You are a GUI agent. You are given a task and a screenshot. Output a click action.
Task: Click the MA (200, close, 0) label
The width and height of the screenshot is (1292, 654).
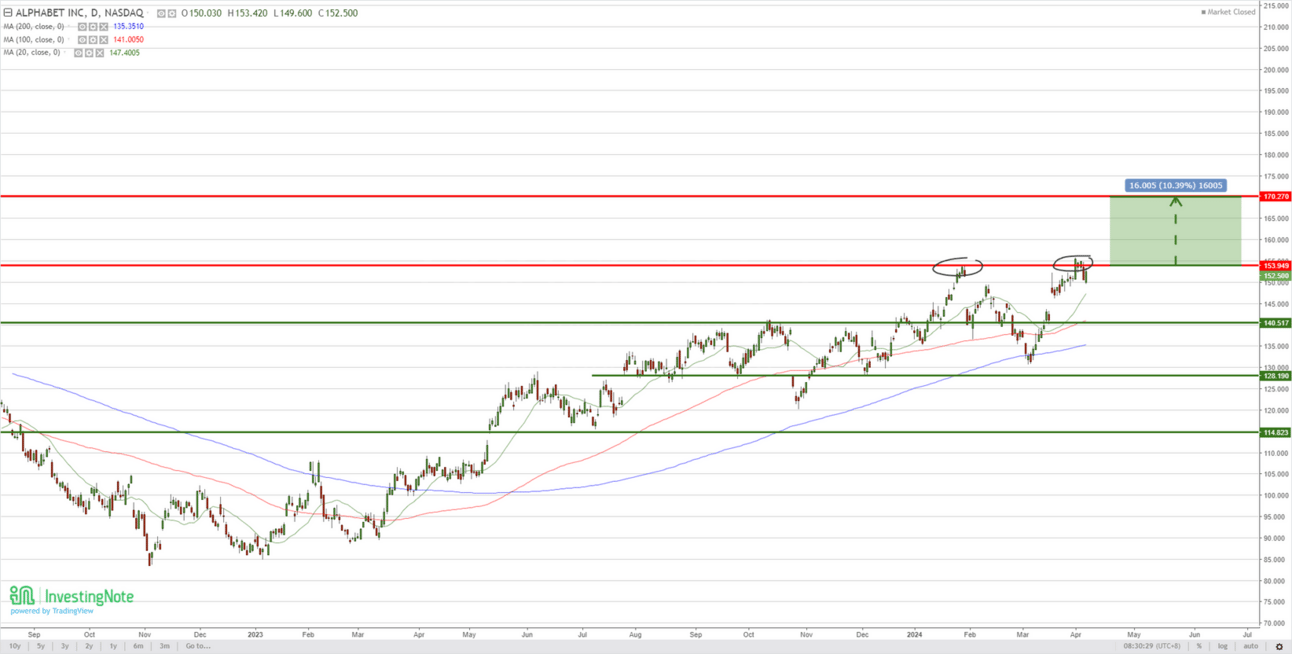coord(34,27)
